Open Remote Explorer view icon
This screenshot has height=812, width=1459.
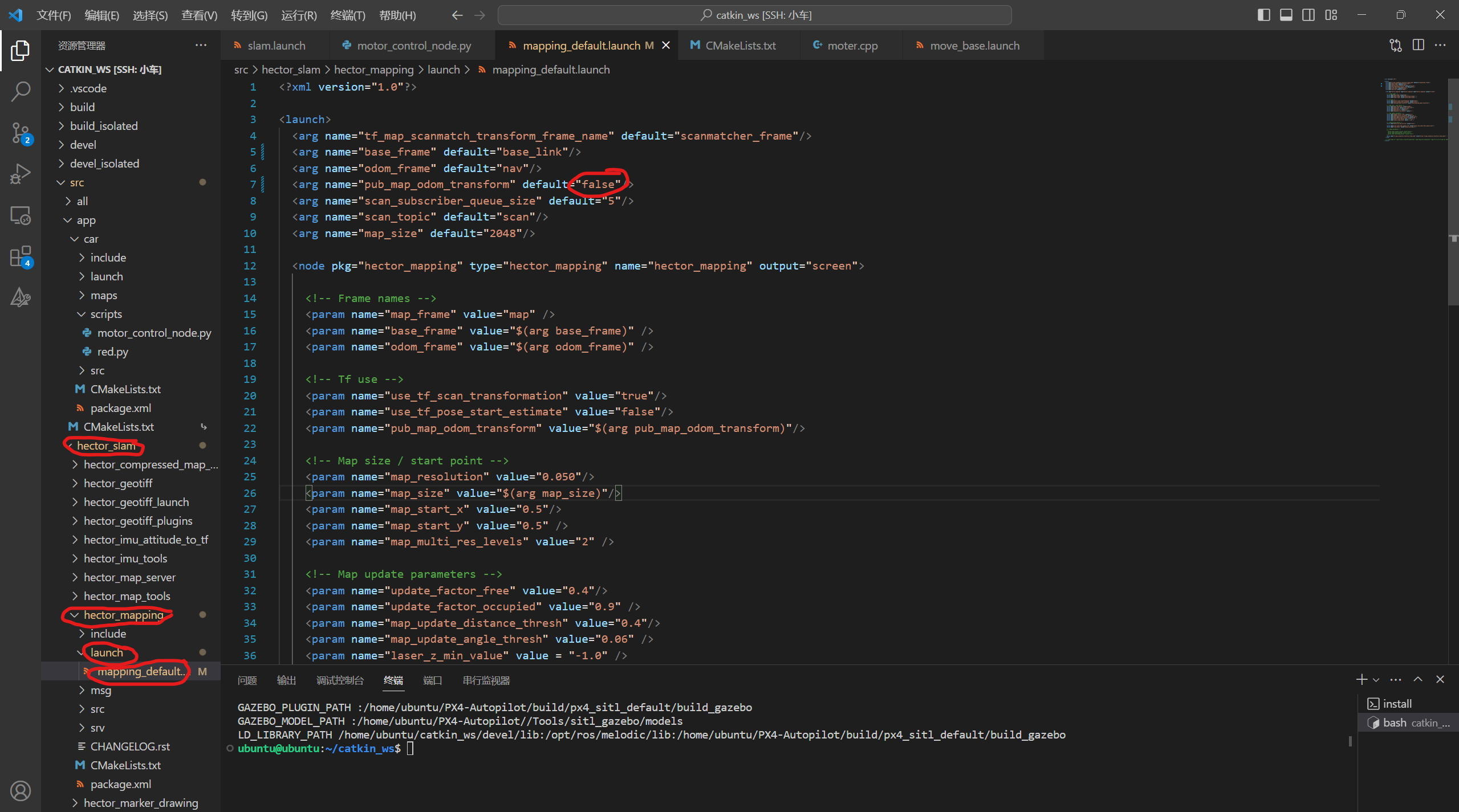(x=21, y=215)
